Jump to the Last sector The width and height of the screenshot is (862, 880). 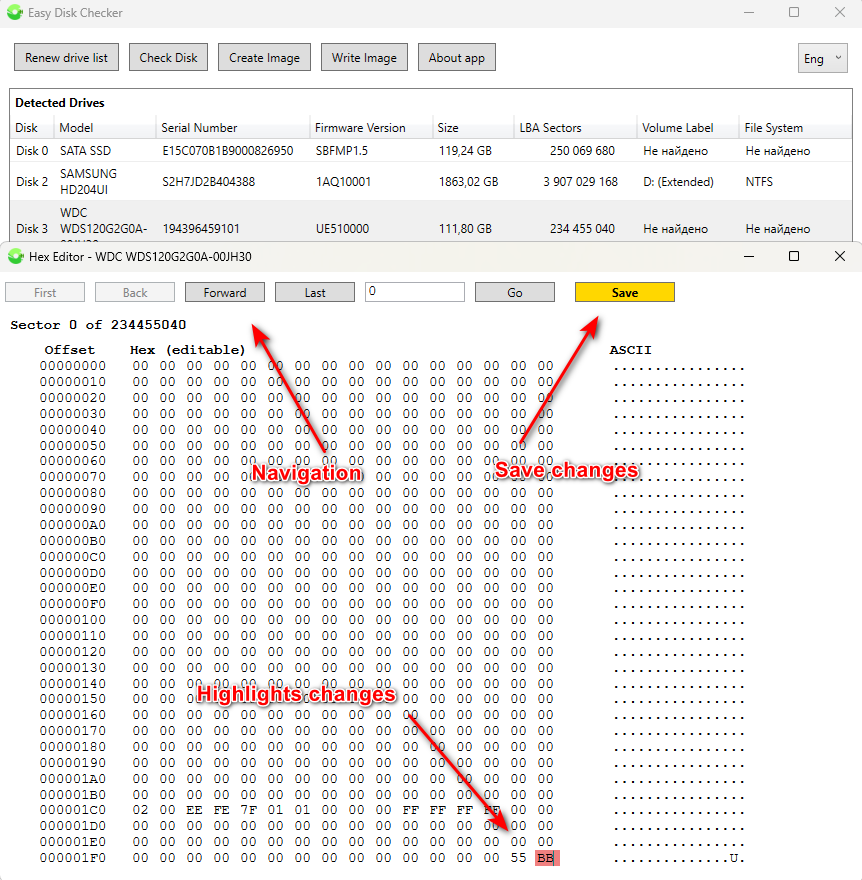pos(314,292)
